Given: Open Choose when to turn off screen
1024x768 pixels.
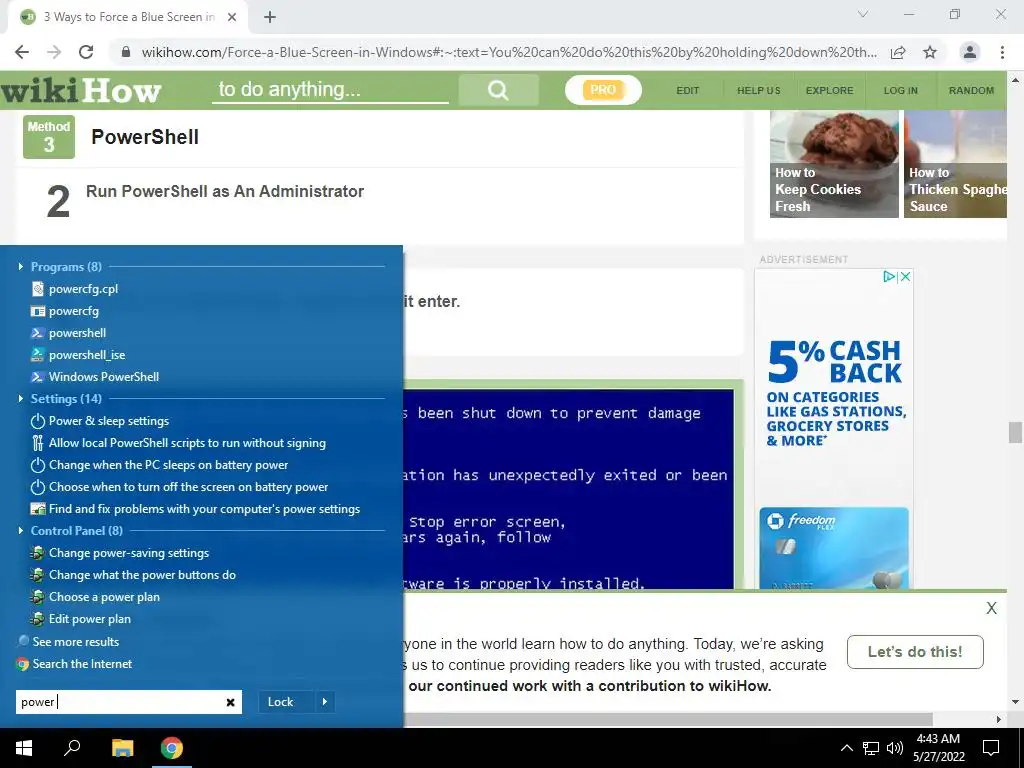Looking at the screenshot, I should [x=180, y=487].
